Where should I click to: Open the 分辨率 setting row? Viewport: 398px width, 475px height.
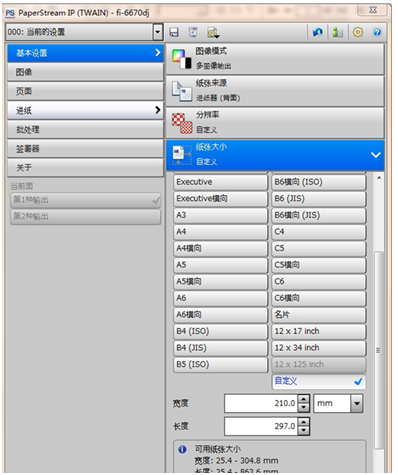tap(275, 123)
